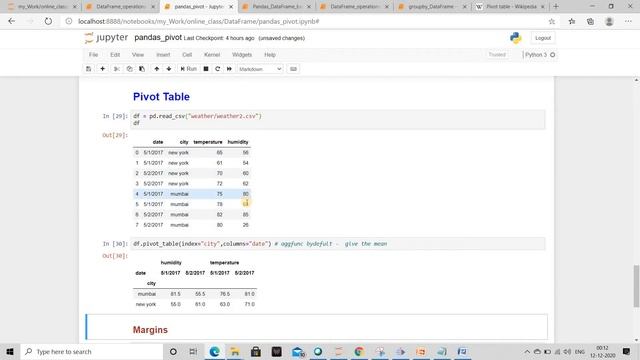Open the File menu
This screenshot has height=360, width=640.
pyautogui.click(x=93, y=55)
